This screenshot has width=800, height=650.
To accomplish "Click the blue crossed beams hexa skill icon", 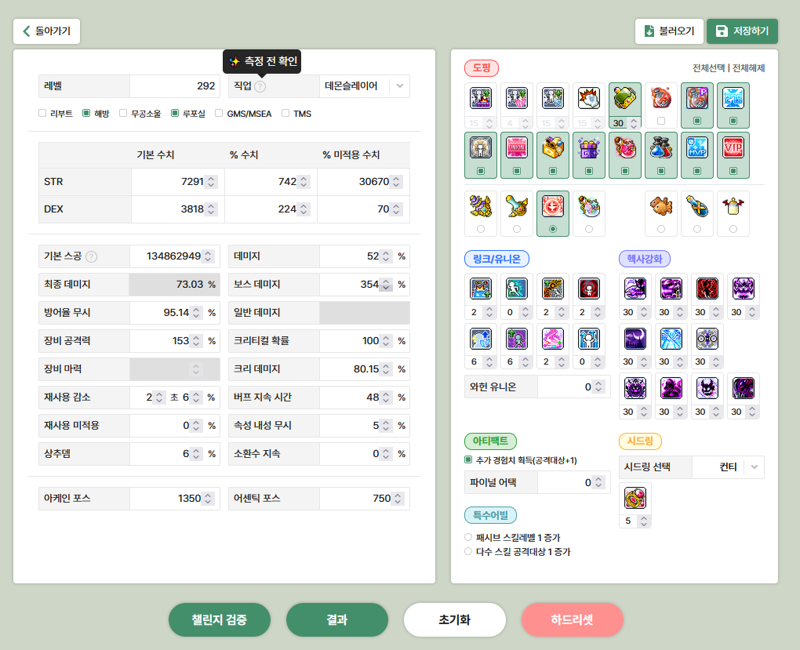I will 671,339.
